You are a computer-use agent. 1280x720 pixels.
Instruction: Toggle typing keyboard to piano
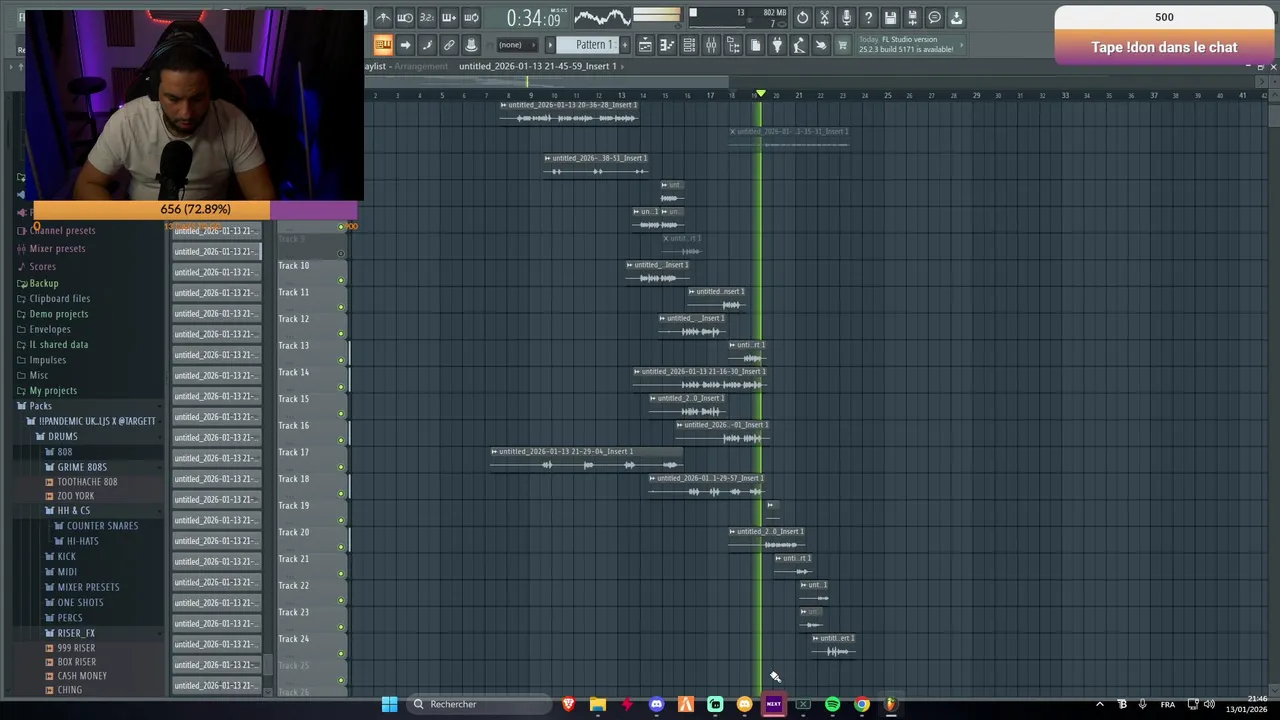coord(383,45)
